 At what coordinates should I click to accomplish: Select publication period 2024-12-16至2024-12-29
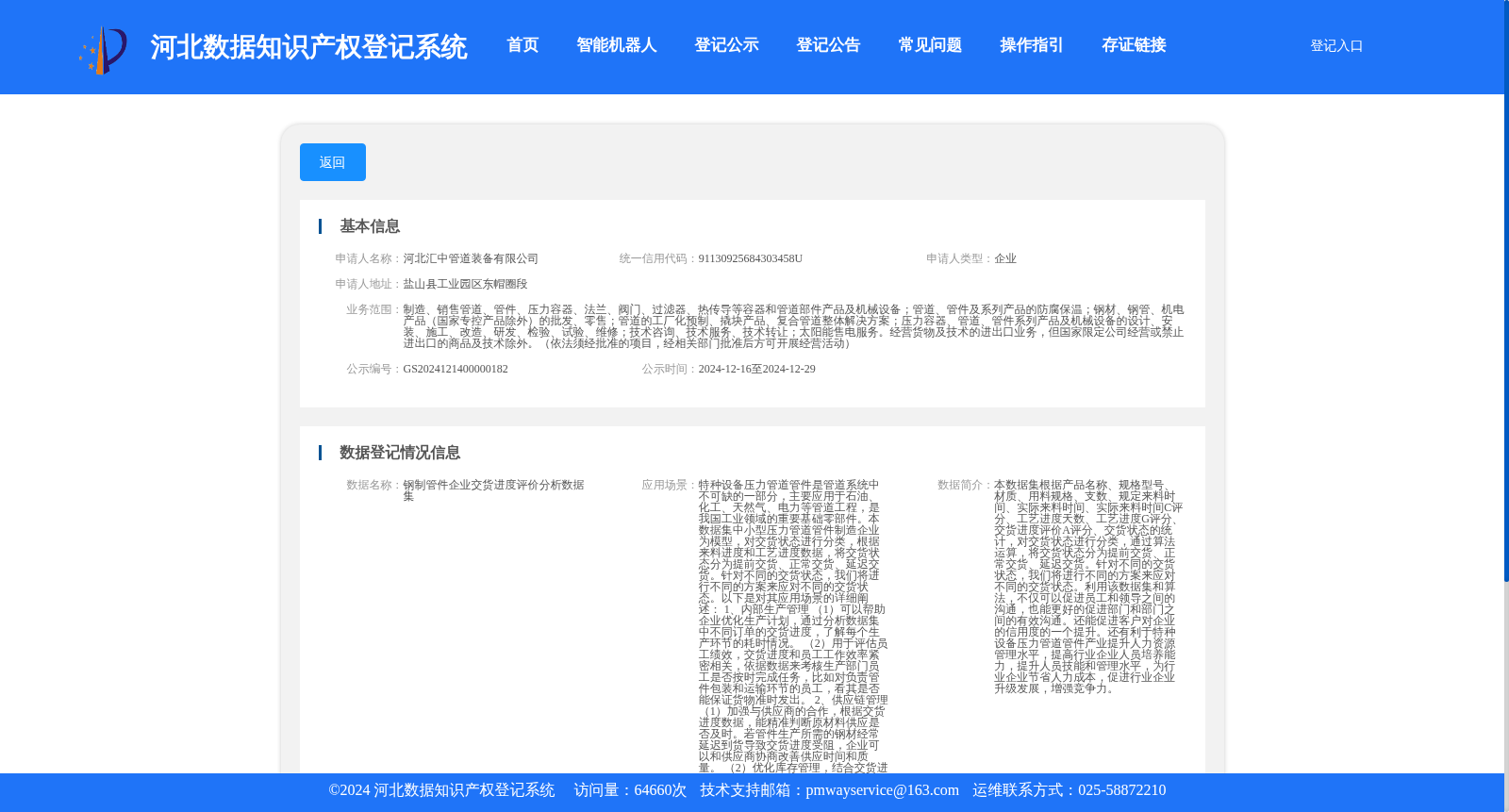click(756, 369)
